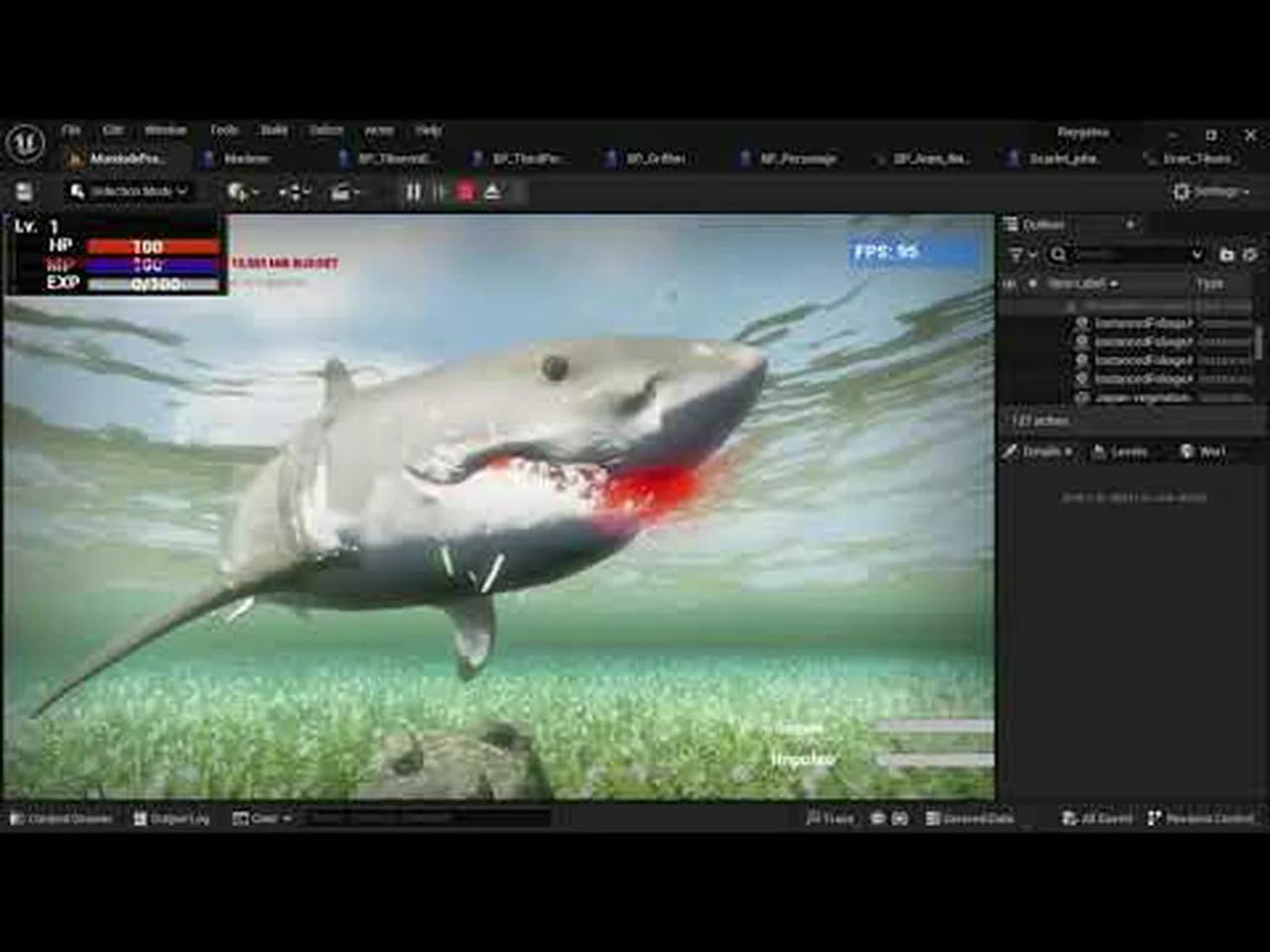Open the Tools menu
The image size is (1270, 952).
tap(226, 130)
